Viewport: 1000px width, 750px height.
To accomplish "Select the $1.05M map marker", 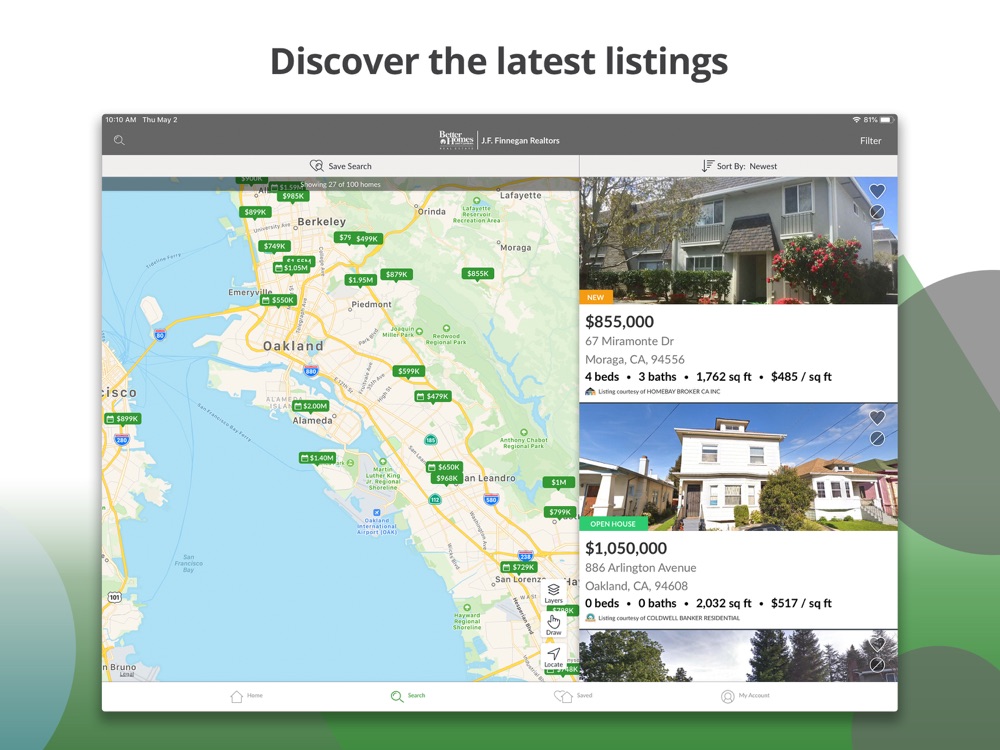I will pos(291,268).
